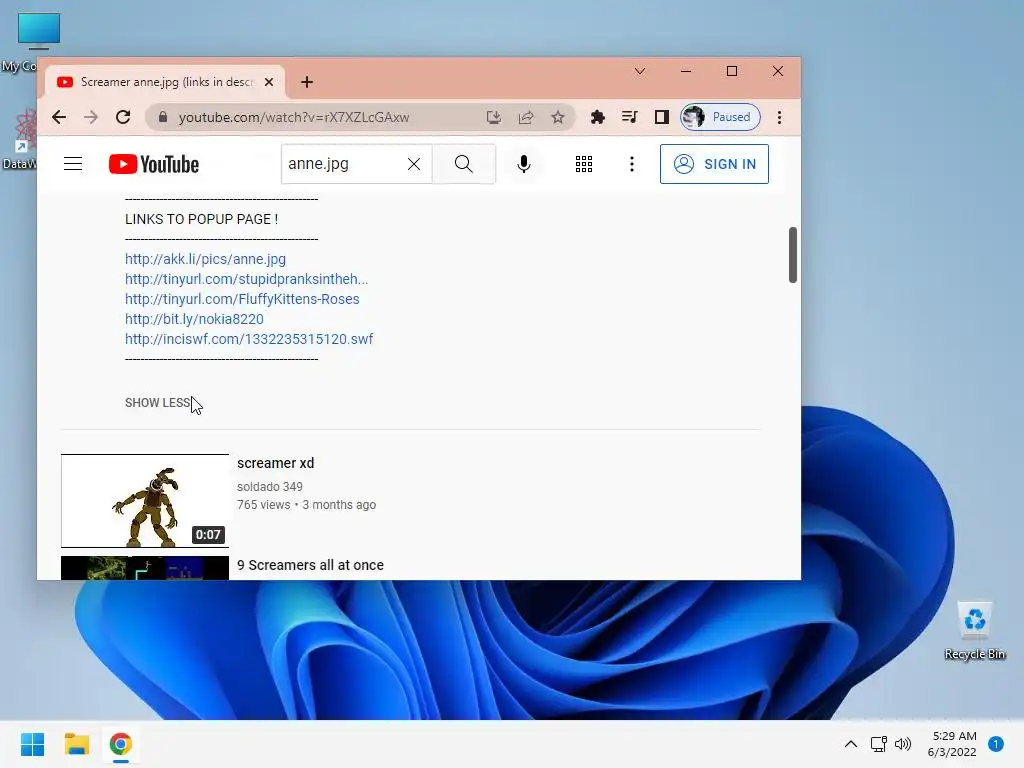Select the Recycle Bin desktop icon
Viewport: 1024px width, 768px height.
[975, 630]
